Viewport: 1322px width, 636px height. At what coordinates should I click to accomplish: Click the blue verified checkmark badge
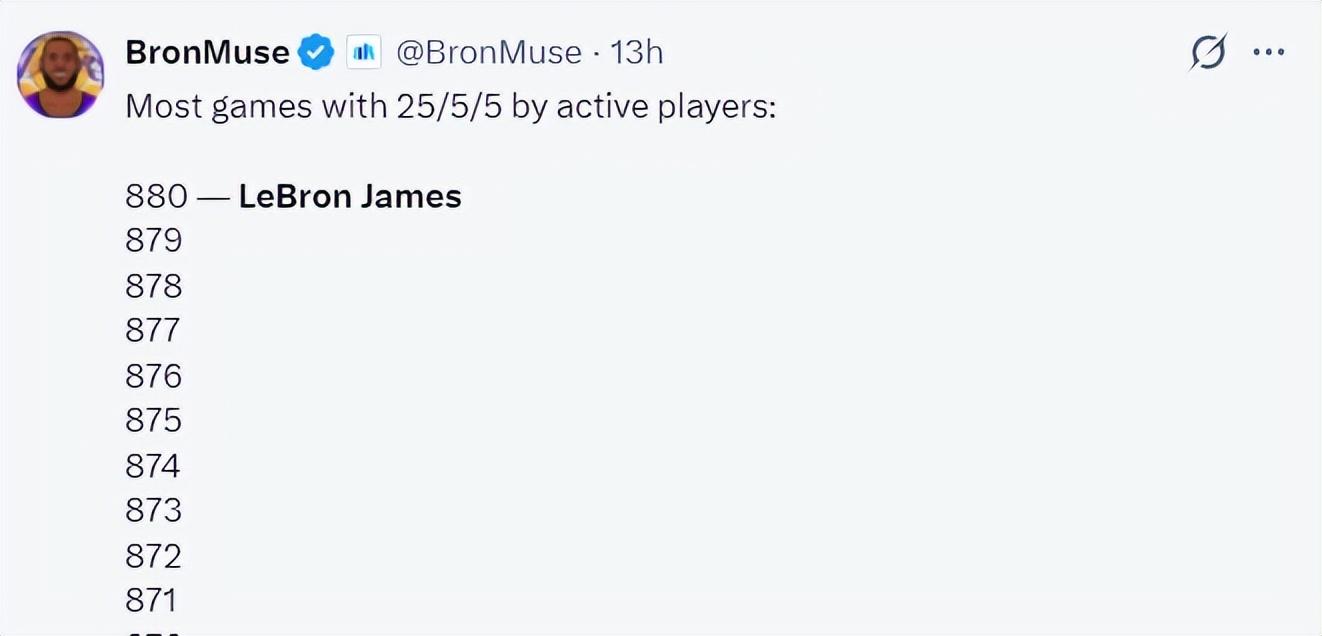(x=317, y=52)
